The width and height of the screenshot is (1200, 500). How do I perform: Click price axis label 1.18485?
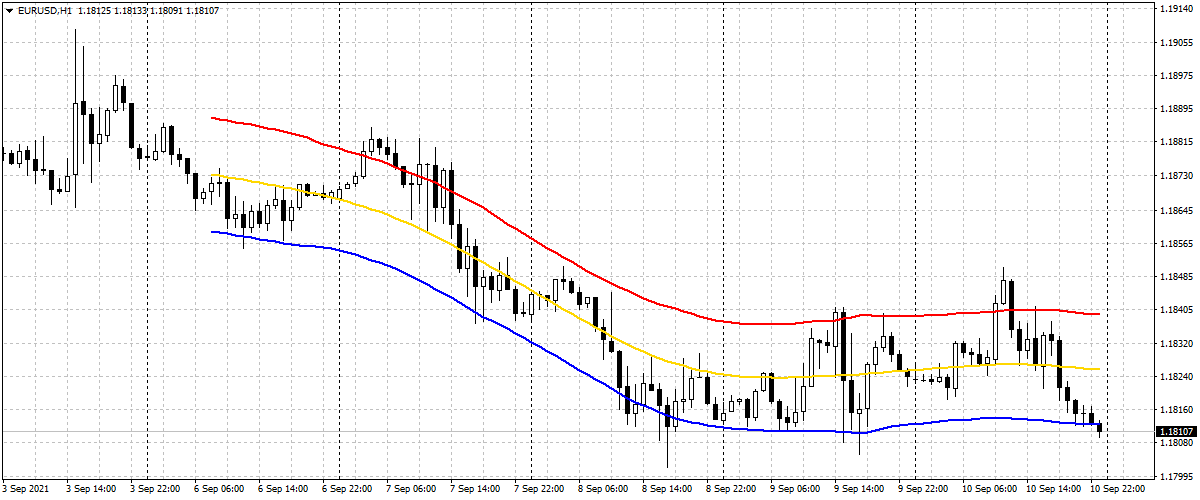click(x=1175, y=276)
